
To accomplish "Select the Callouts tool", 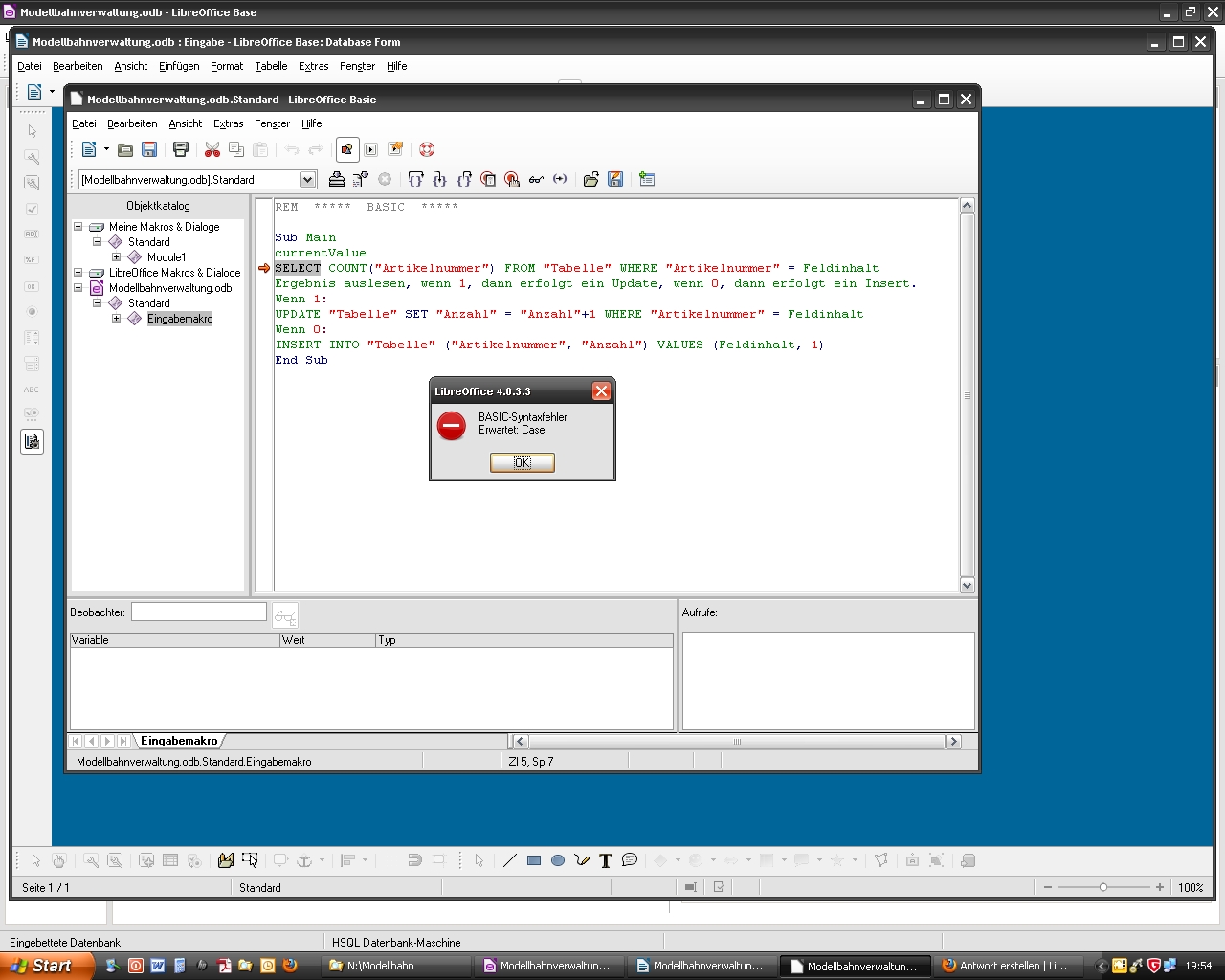I will tap(630, 860).
